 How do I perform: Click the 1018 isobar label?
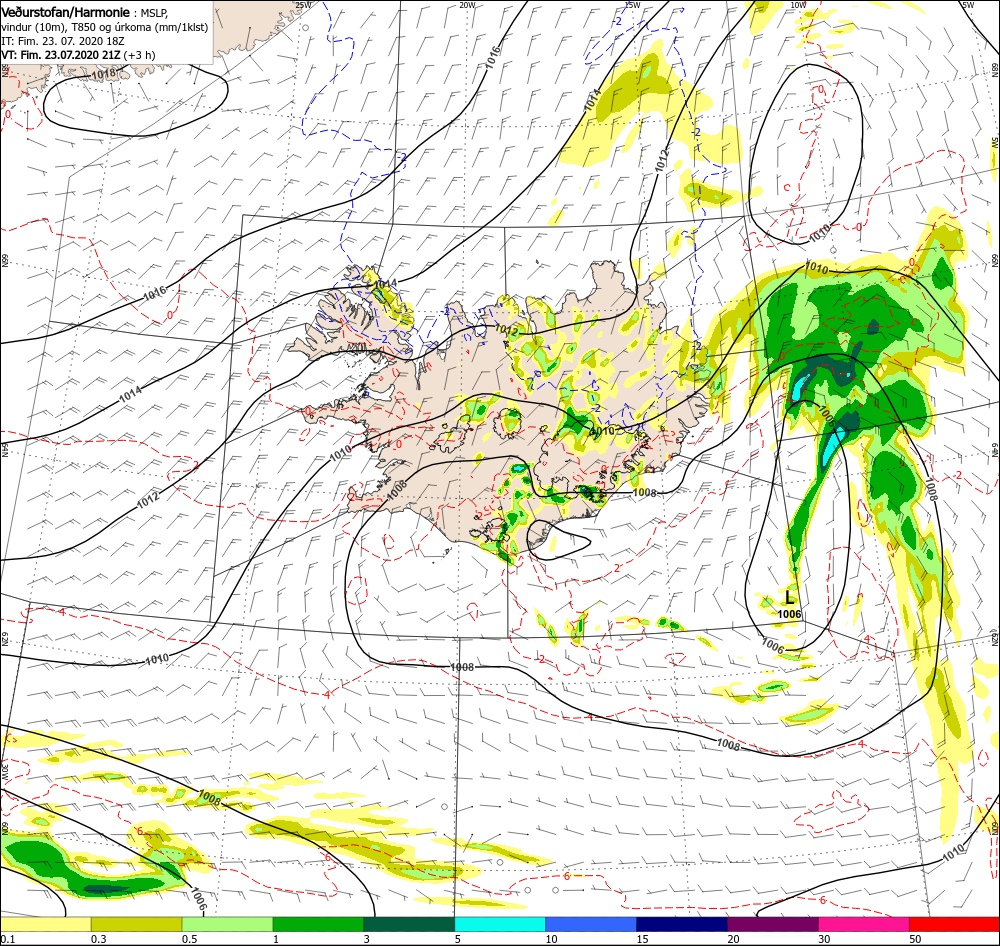103,73
